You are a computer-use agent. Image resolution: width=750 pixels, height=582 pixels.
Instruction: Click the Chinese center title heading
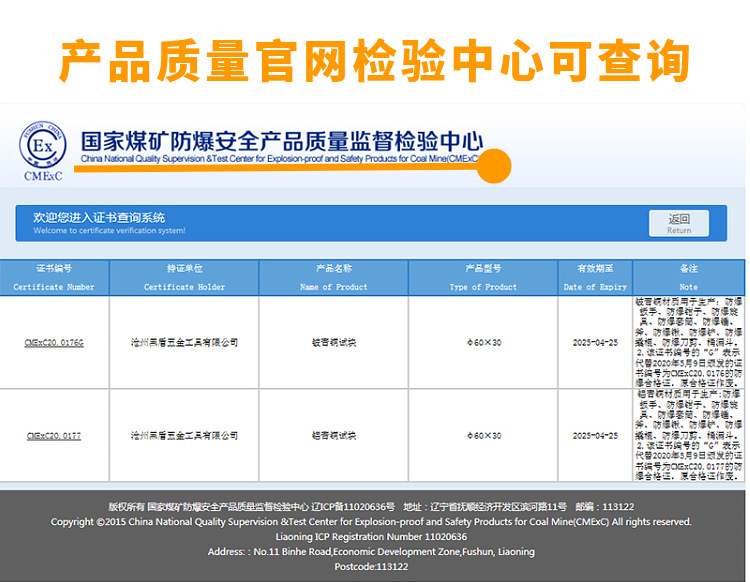click(282, 141)
